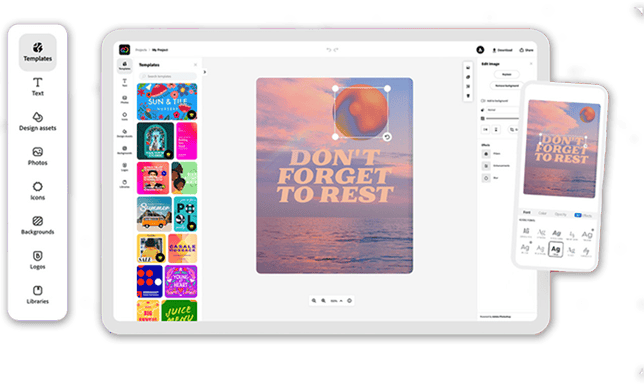Zoom in using the canvas zoom bar
Image resolution: width=644 pixels, height=384 pixels.
324,301
